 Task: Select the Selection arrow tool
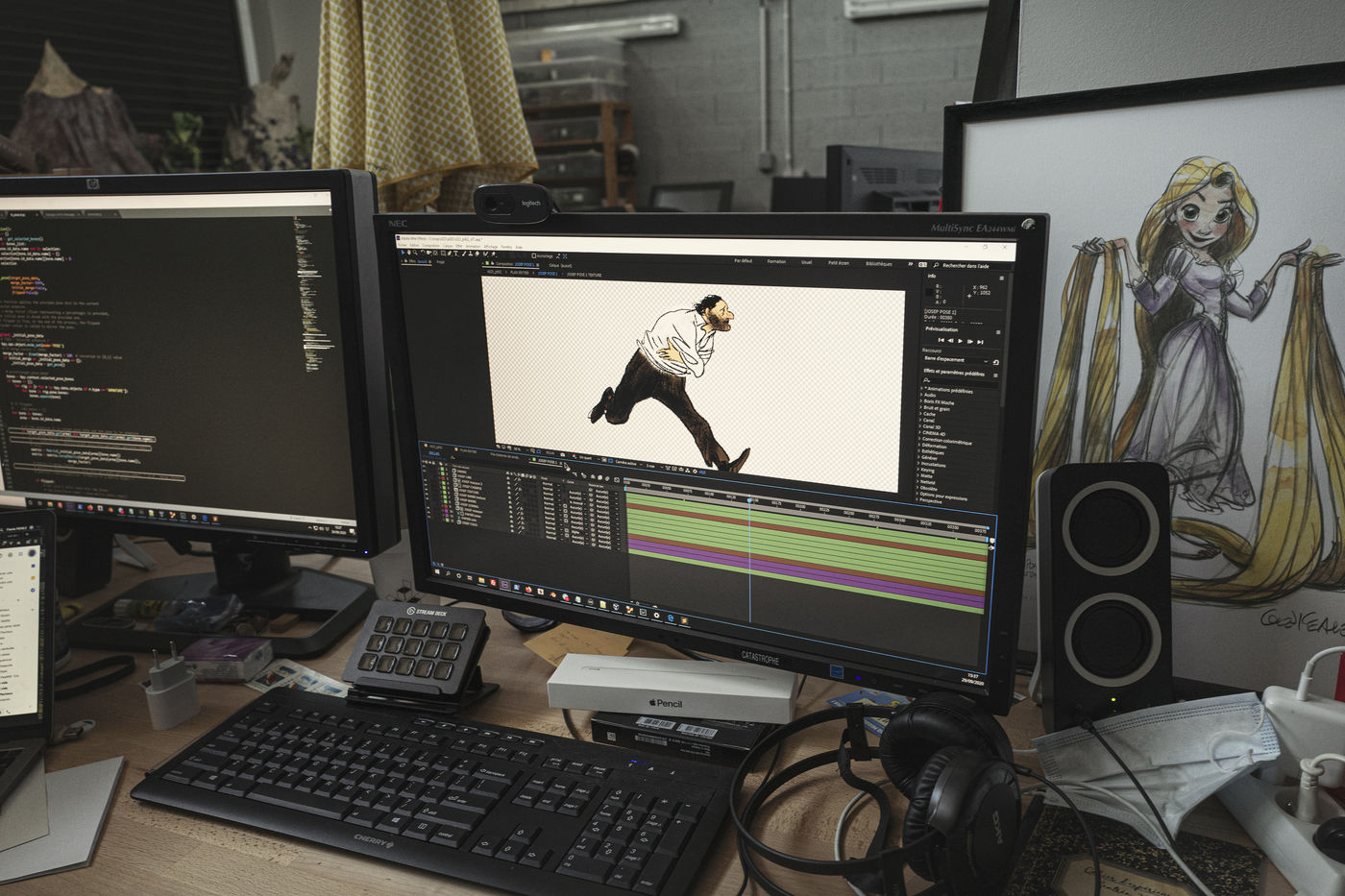coord(402,253)
